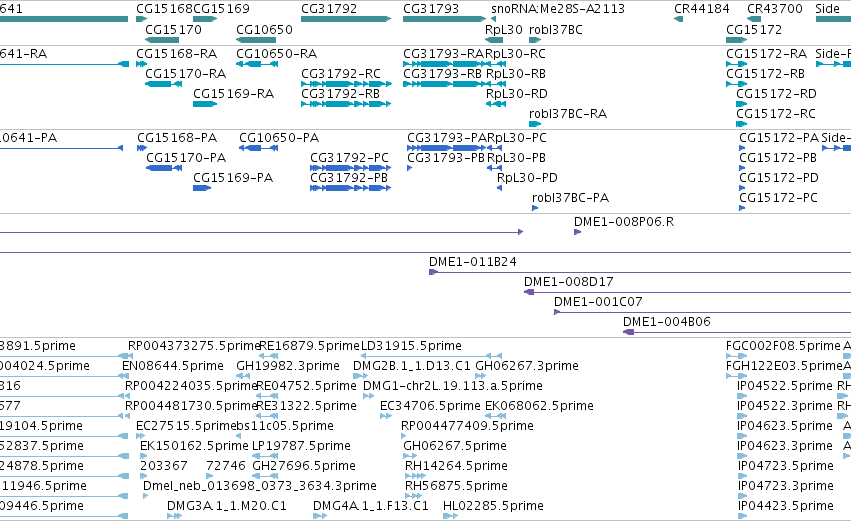Open the CG31792-PC protein label
The image size is (851, 521).
coord(350,158)
